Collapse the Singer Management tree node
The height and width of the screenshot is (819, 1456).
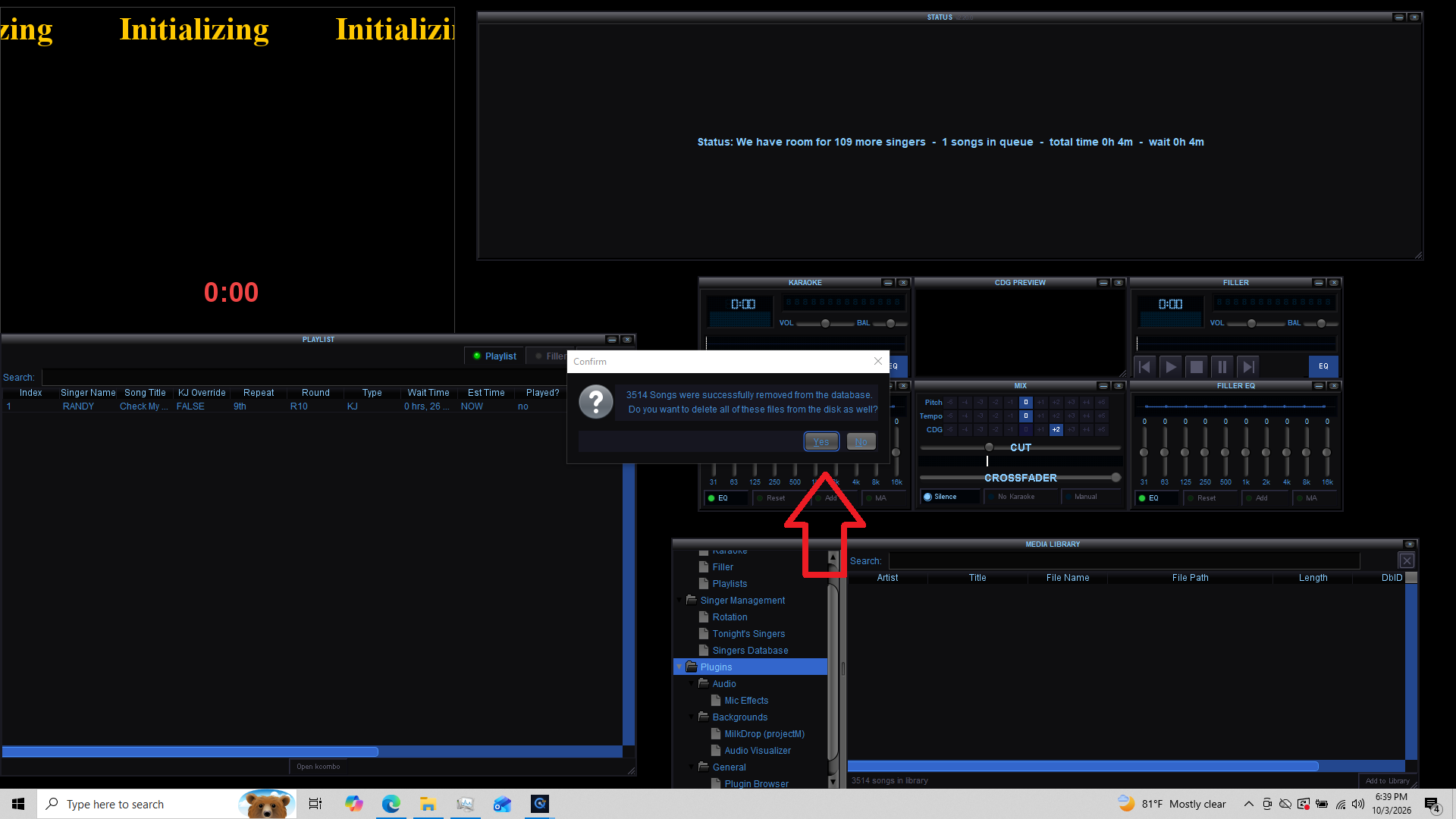[679, 601]
